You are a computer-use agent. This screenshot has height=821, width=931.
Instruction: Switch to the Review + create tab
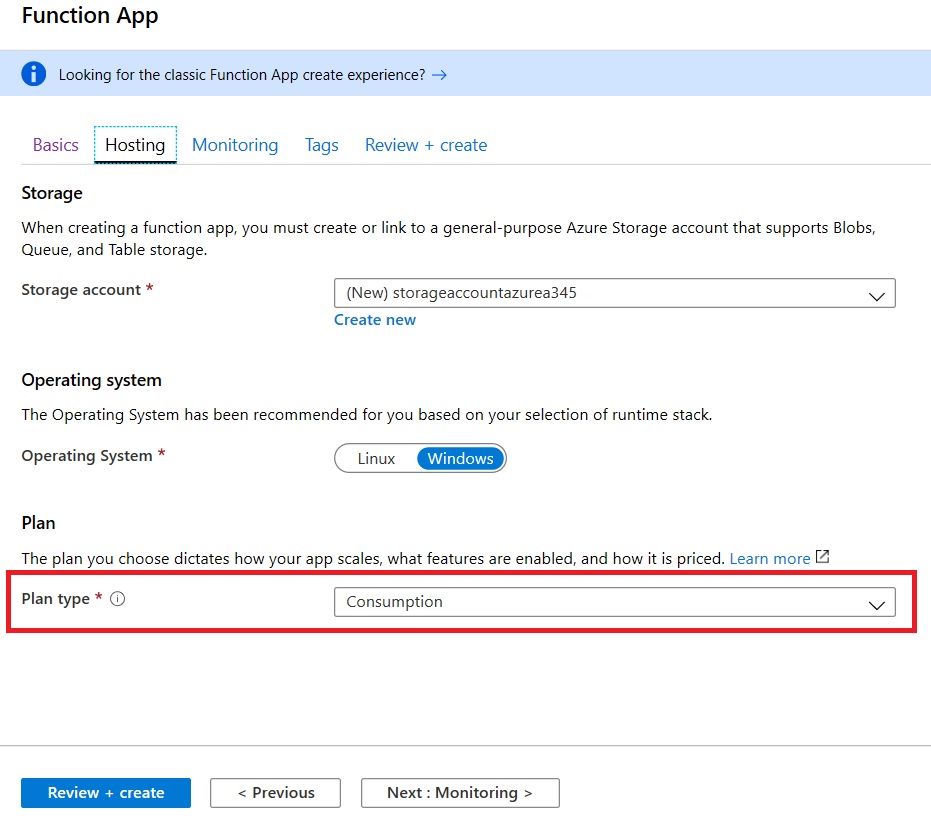pos(426,145)
